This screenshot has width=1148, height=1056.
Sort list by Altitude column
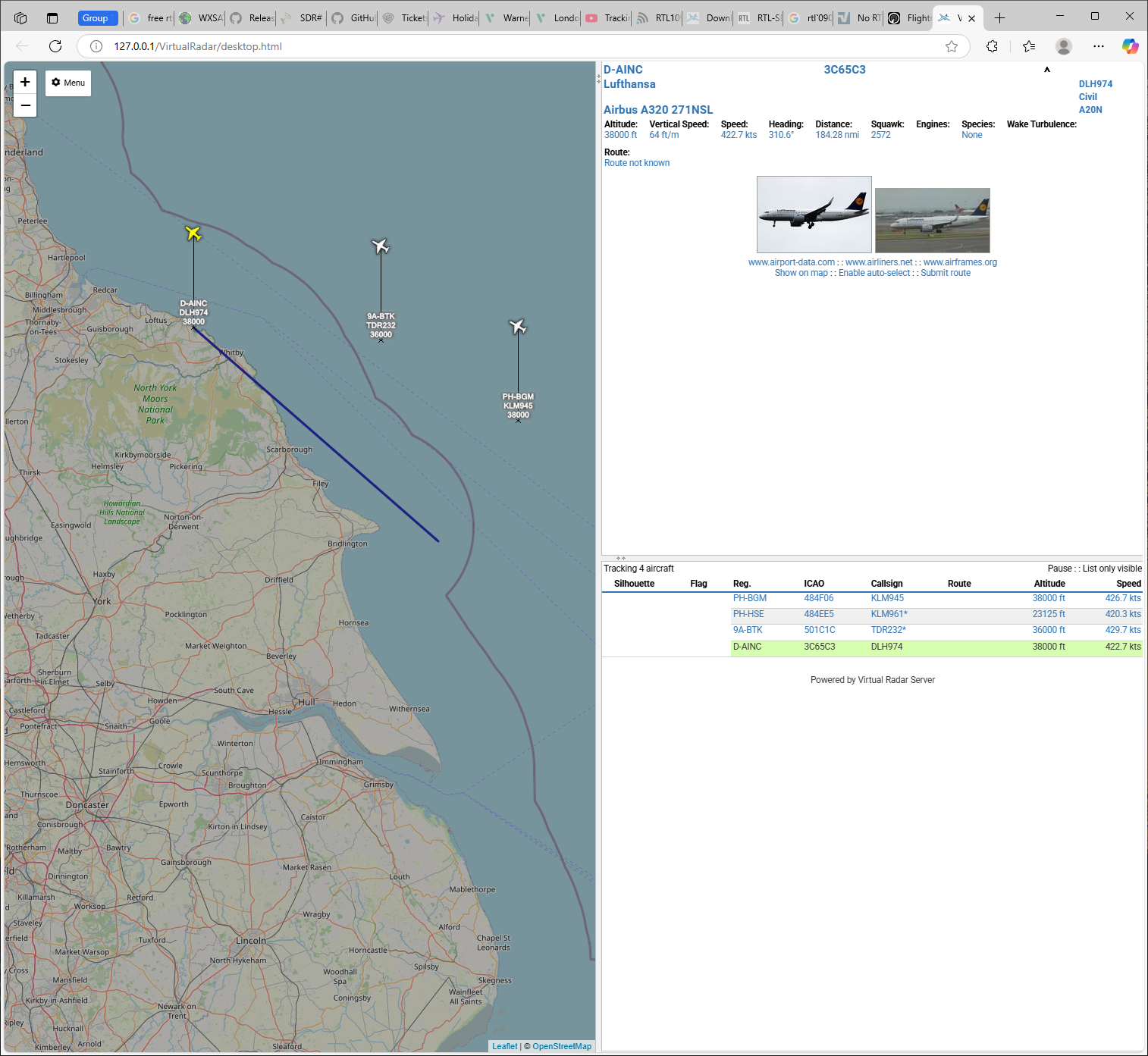(1049, 584)
